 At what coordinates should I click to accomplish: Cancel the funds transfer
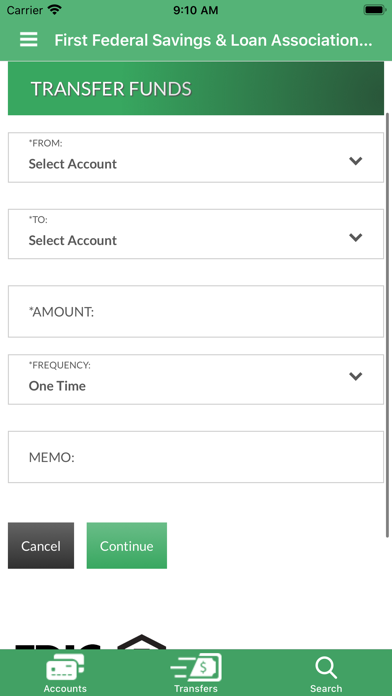click(x=41, y=546)
